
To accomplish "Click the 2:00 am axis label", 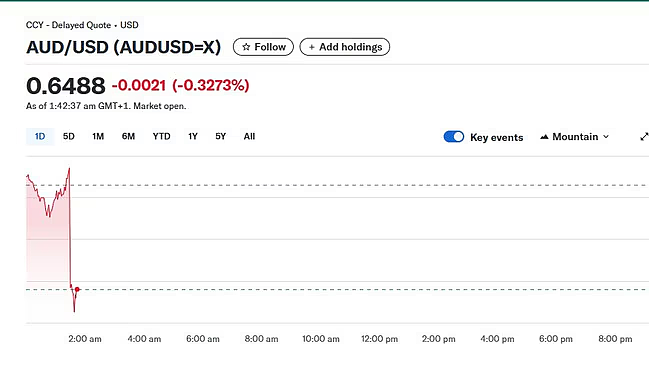I will point(85,339).
